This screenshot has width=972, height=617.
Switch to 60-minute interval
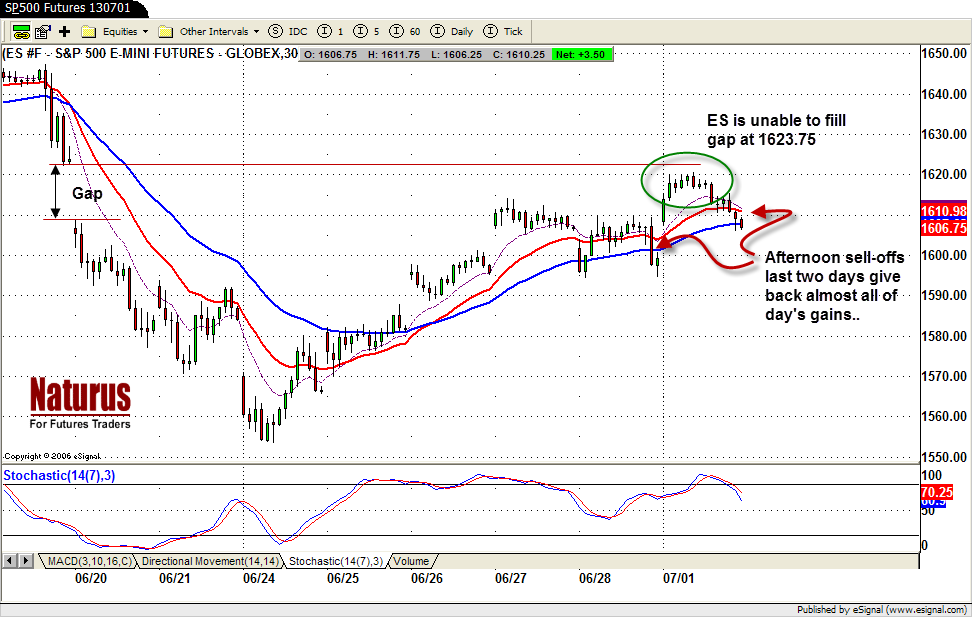402,31
